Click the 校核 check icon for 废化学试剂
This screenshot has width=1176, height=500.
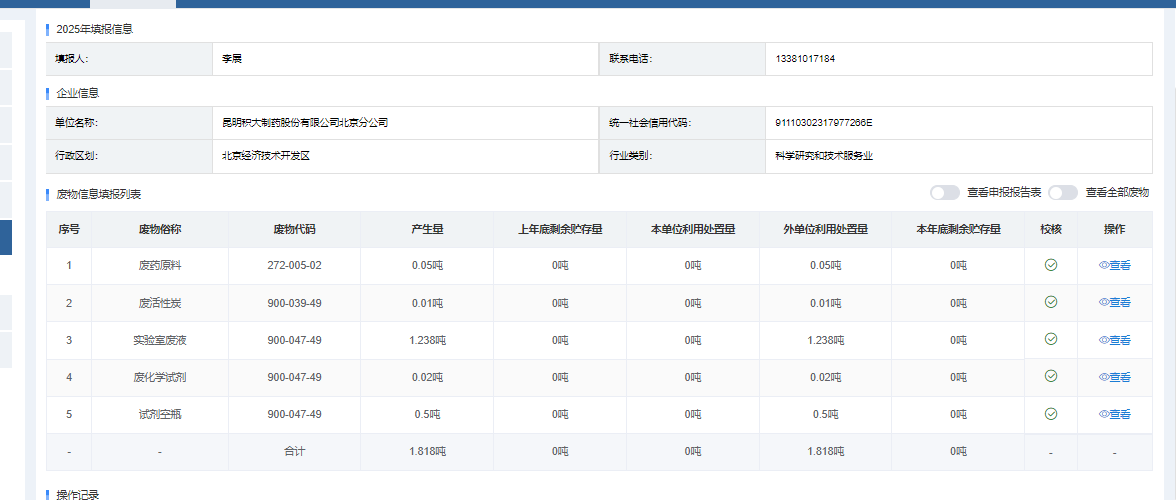[x=1050, y=376]
